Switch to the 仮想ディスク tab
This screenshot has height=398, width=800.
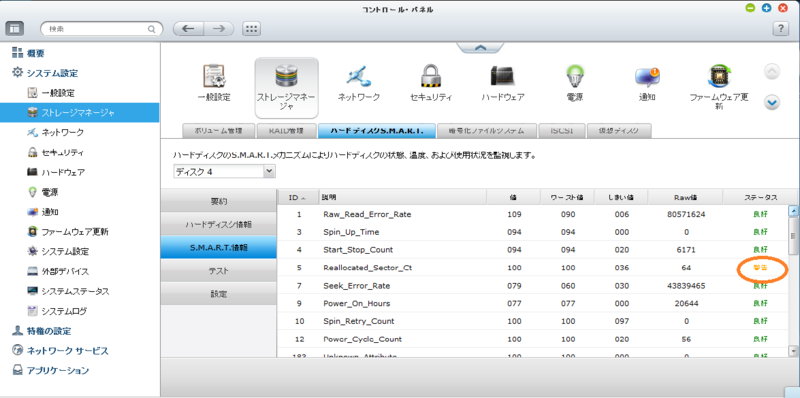619,131
